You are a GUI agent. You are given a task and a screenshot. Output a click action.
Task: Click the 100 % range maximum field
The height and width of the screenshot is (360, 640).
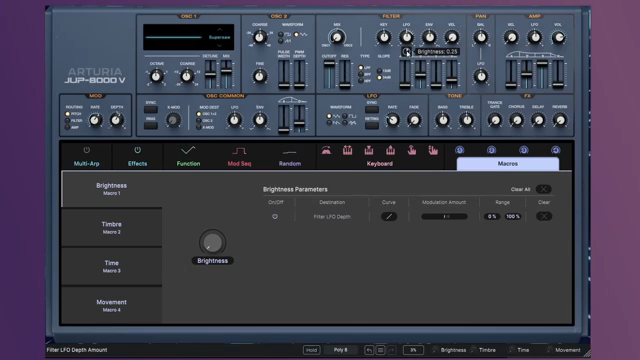513,217
